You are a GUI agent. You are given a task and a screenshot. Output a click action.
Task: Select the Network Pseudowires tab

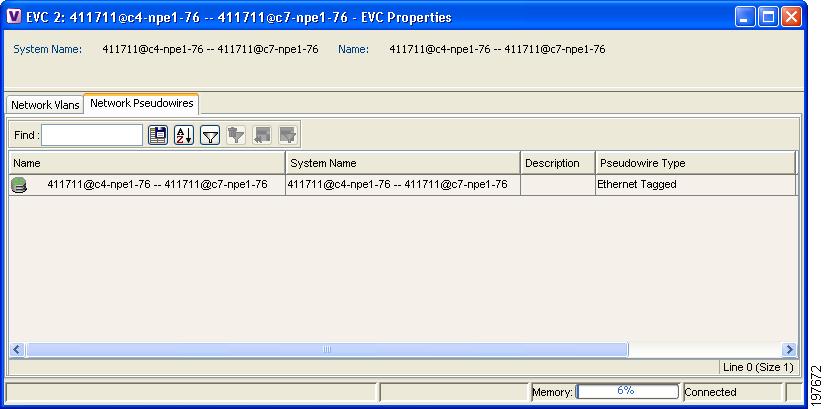pyautogui.click(x=142, y=104)
